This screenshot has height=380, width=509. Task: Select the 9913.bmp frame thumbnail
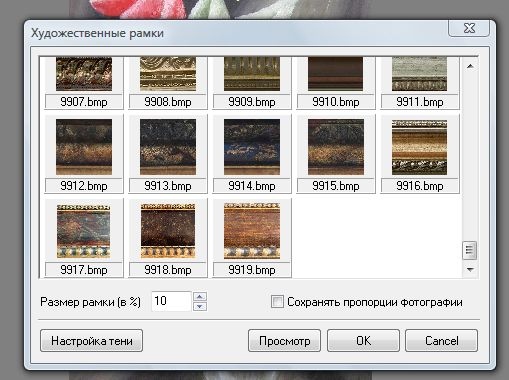tap(168, 147)
